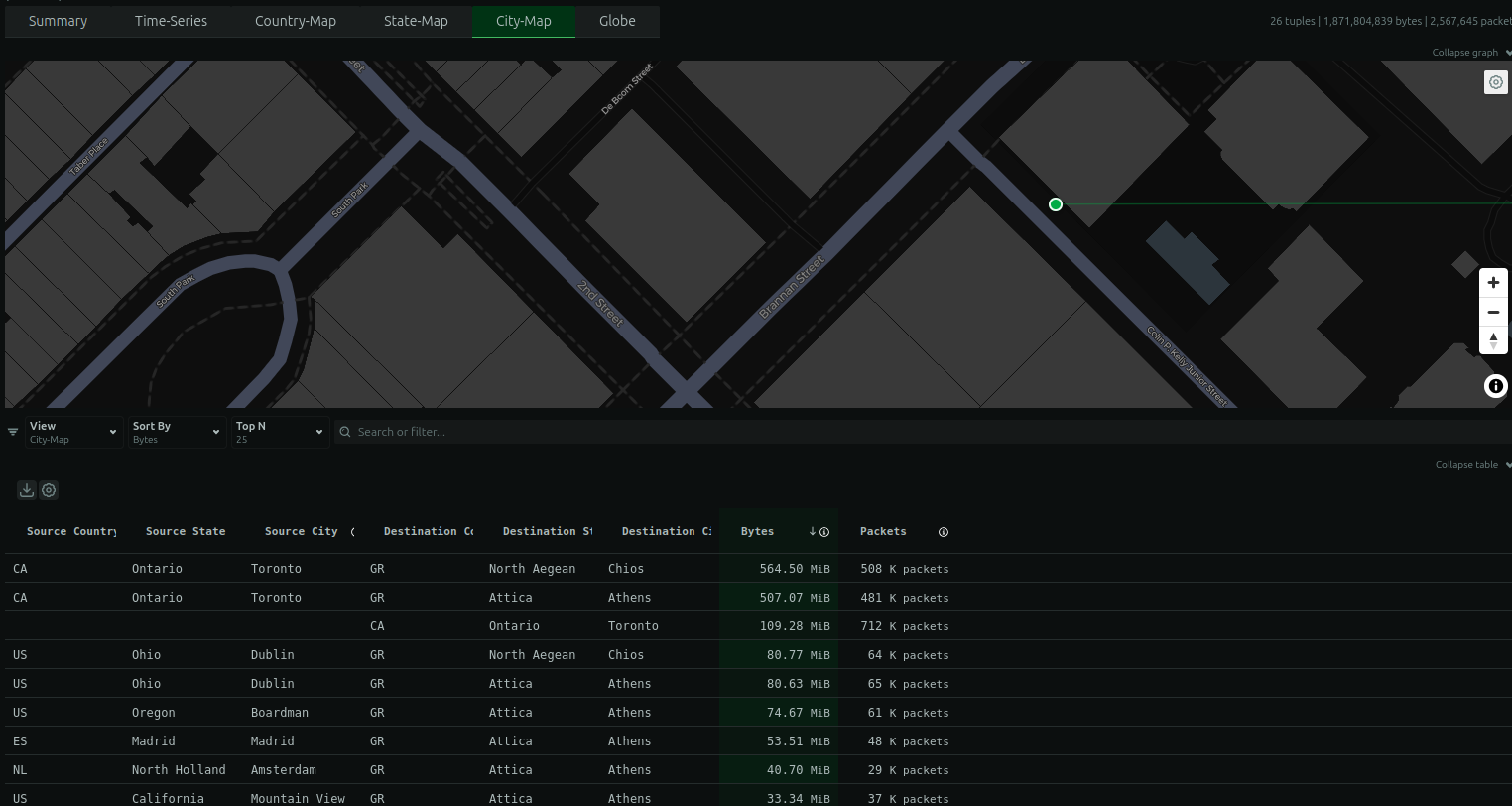
Task: Show map attribution info icon
Action: (1495, 386)
